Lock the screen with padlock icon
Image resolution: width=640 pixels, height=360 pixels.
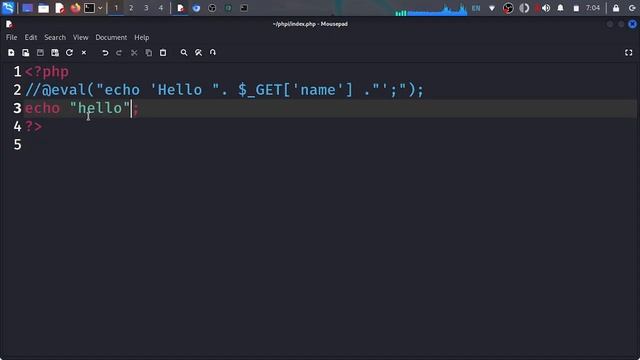point(616,8)
